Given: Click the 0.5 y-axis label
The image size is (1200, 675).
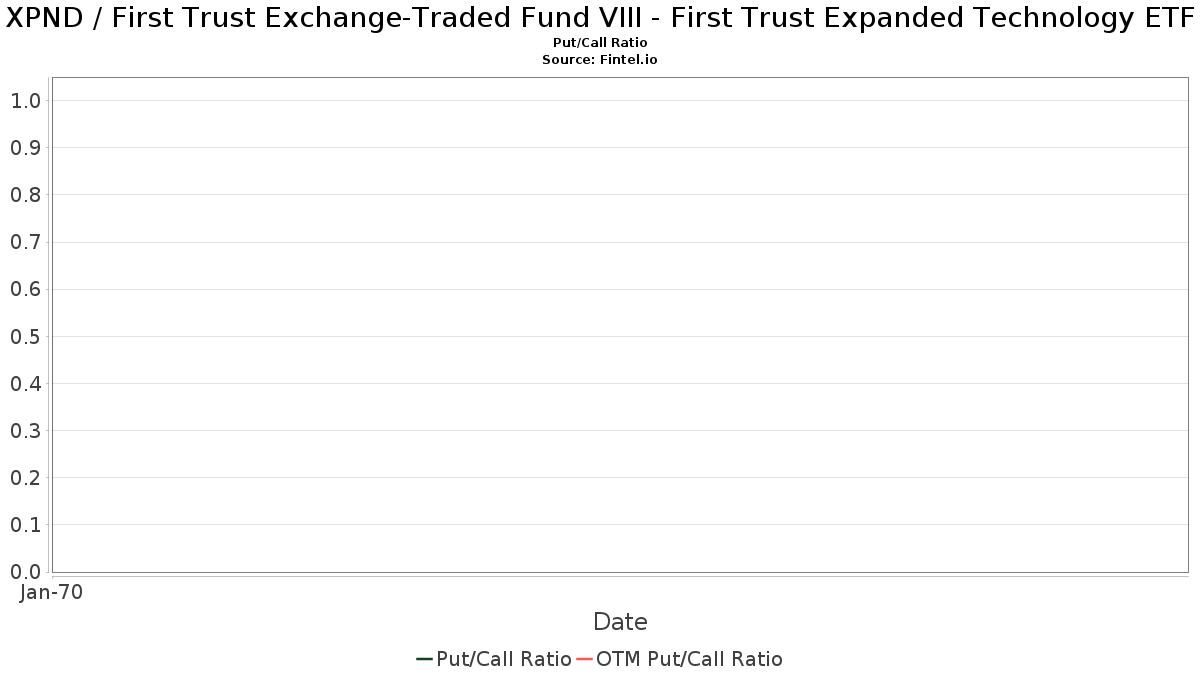Looking at the screenshot, I should coord(26,337).
